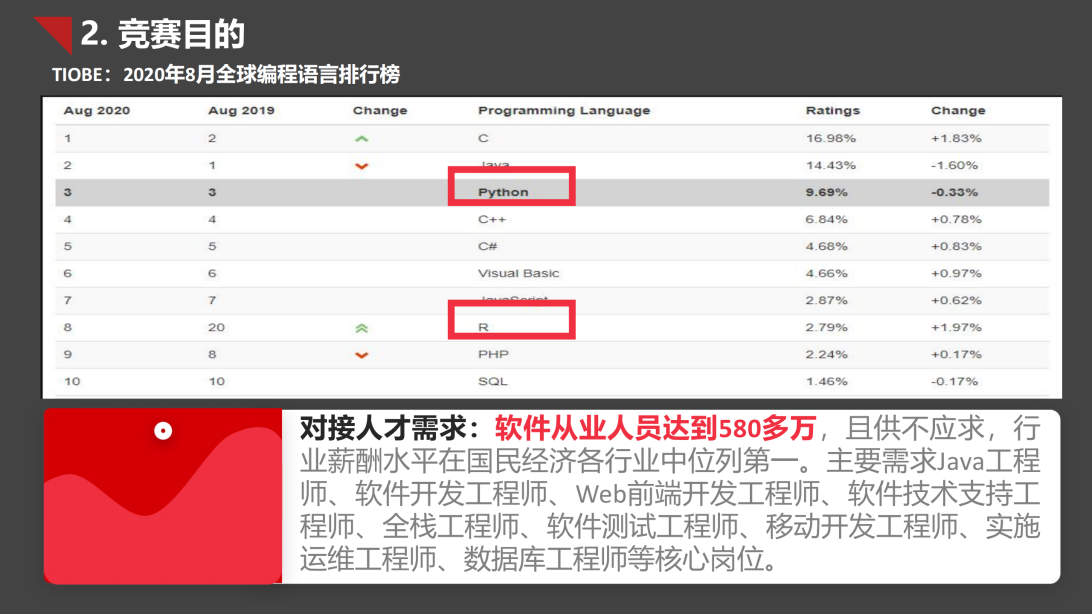Image resolution: width=1092 pixels, height=614 pixels.
Task: Click the rating "6.84%"
Action: (x=827, y=219)
